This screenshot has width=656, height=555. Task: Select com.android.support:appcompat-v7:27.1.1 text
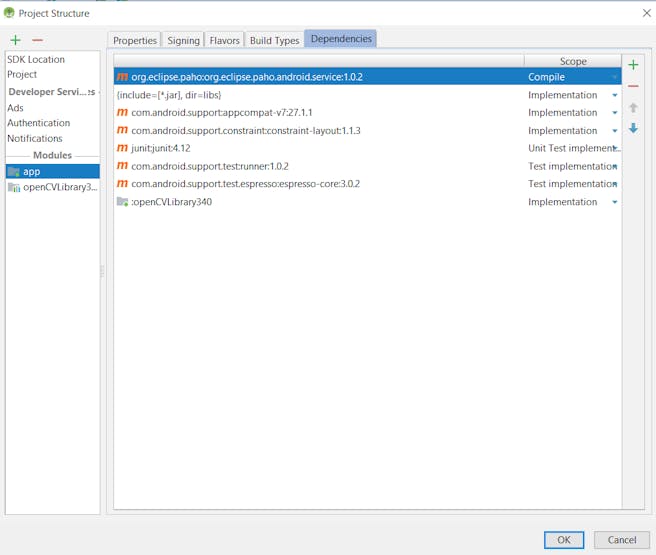click(x=222, y=113)
